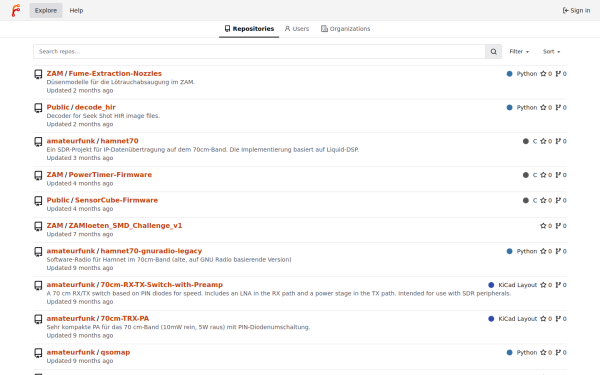This screenshot has width=600, height=375.
Task: Click repo icon beside 70cm-TRX-PA
Action: 38,319
